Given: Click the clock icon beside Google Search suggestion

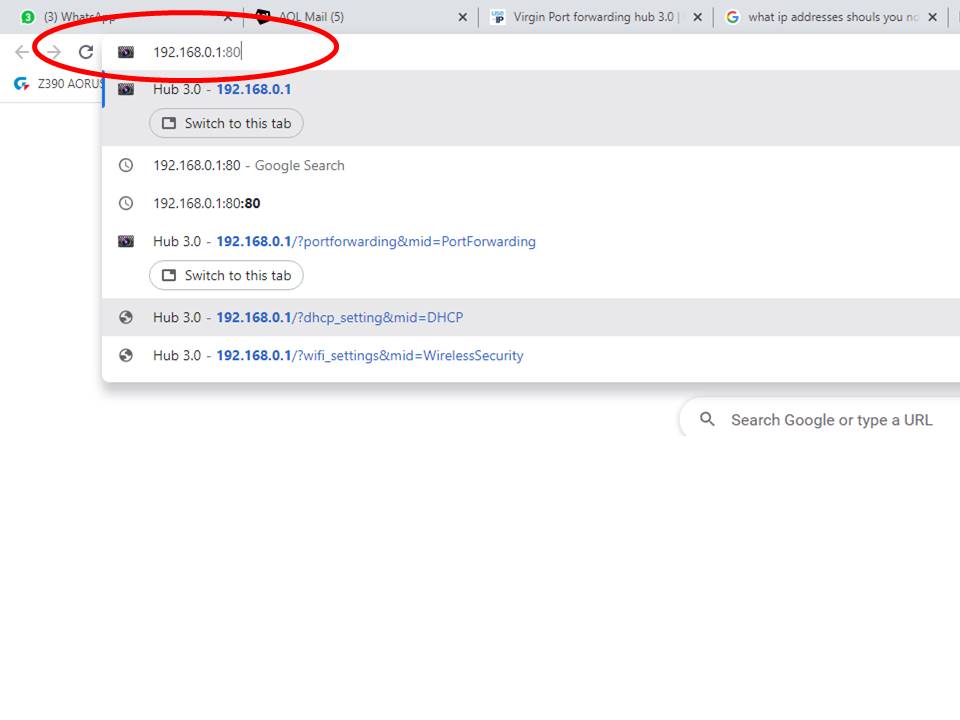Looking at the screenshot, I should [126, 166].
